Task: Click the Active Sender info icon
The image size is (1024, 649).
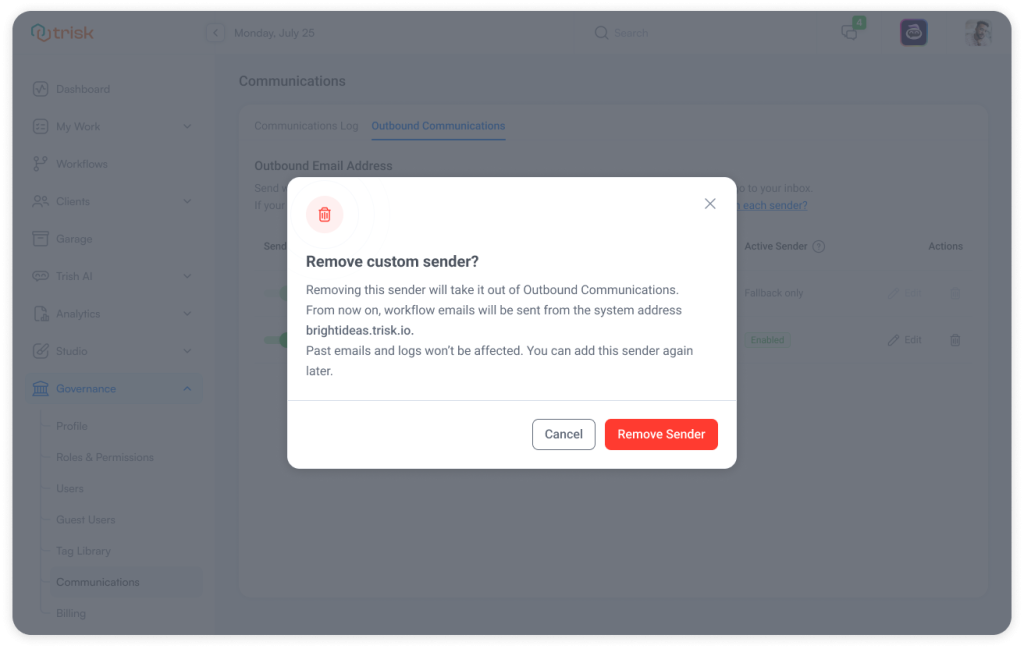Action: [x=818, y=246]
